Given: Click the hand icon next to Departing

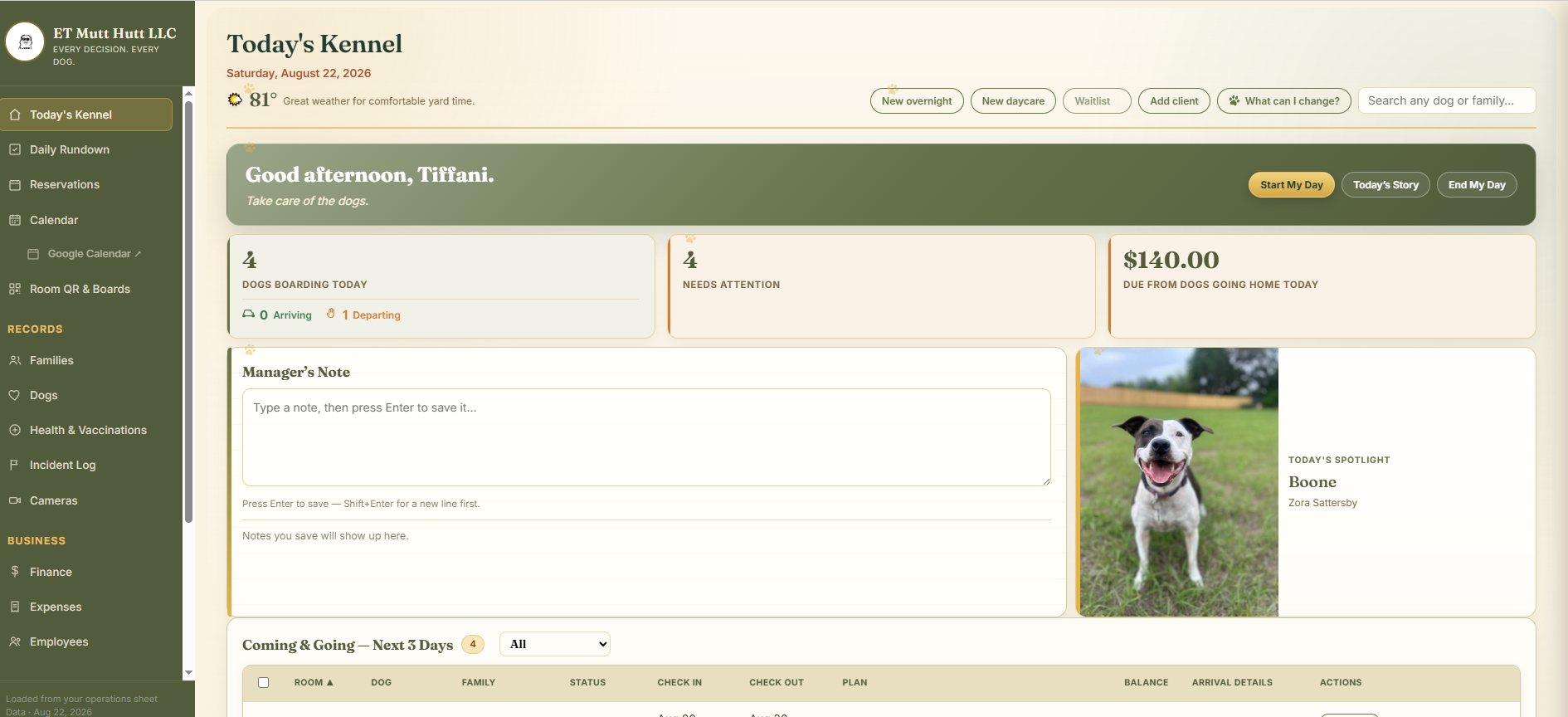Looking at the screenshot, I should coord(331,314).
